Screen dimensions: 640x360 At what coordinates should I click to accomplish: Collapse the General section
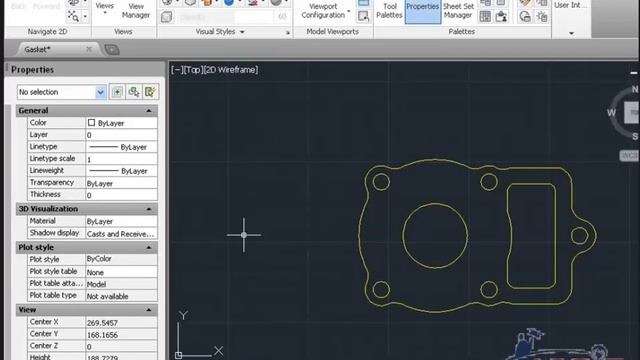149,111
